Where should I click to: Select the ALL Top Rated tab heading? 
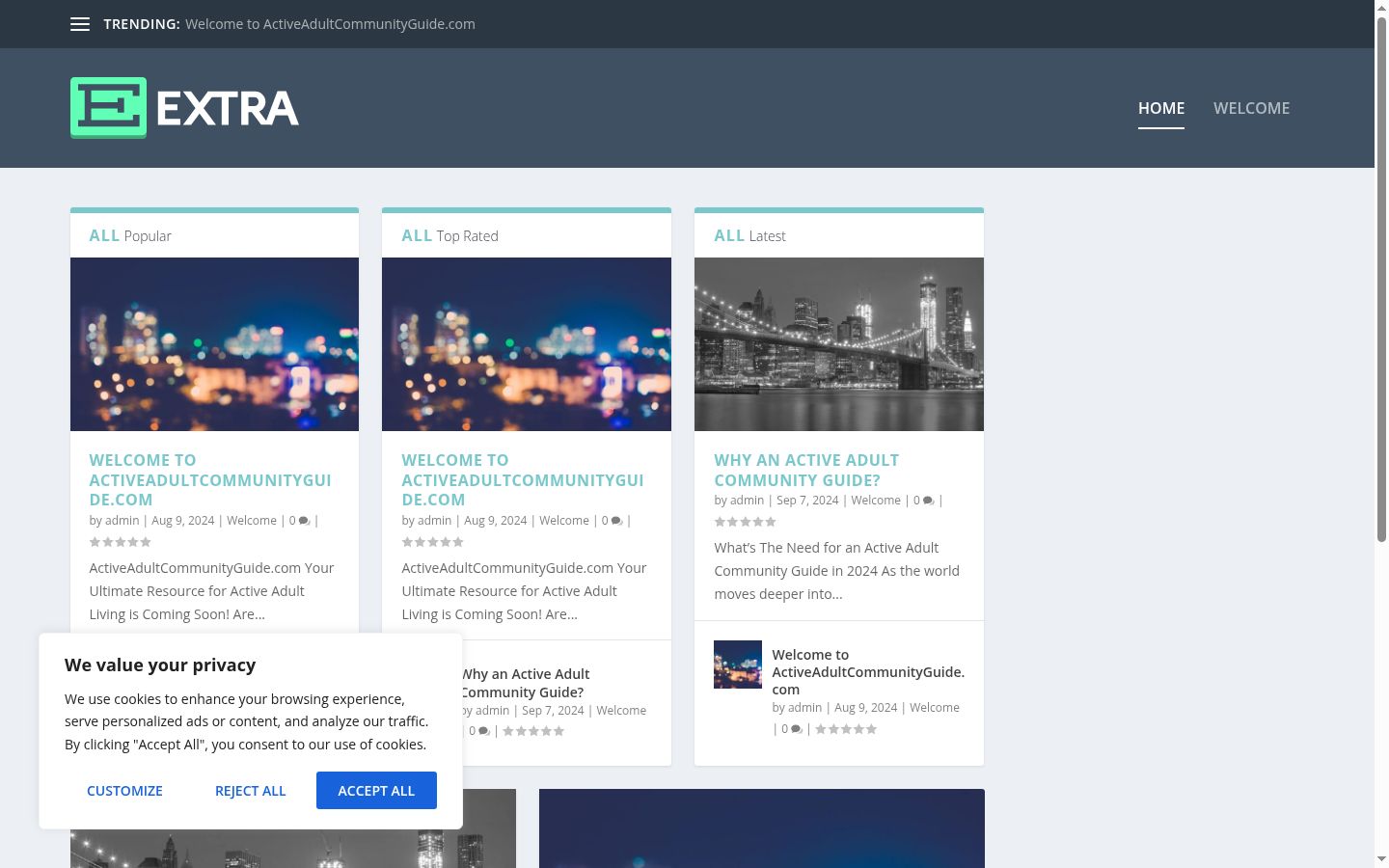449,235
